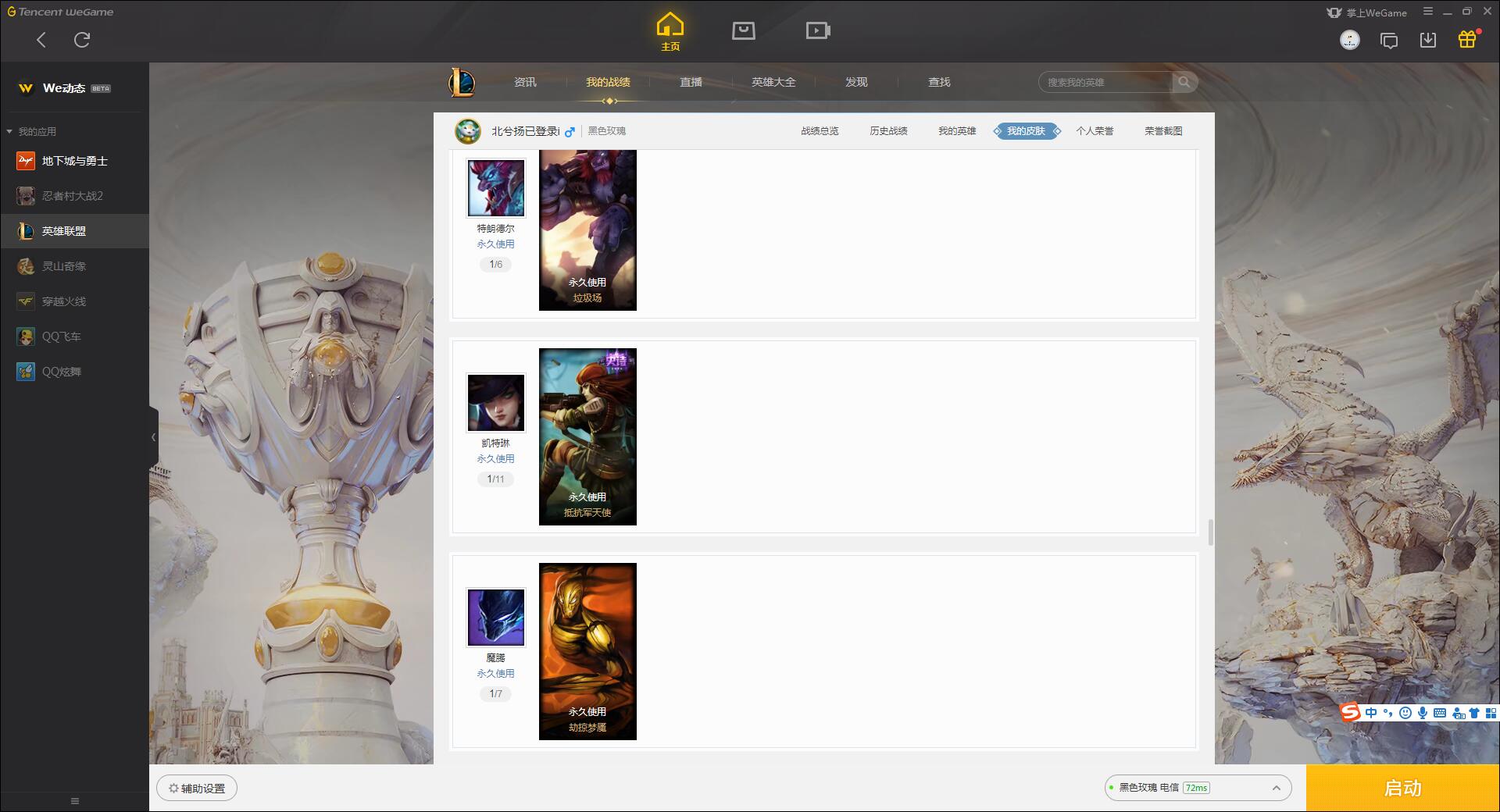1500x812 pixels.
Task: Click the sidebar bottom list icon
Action: 75,801
